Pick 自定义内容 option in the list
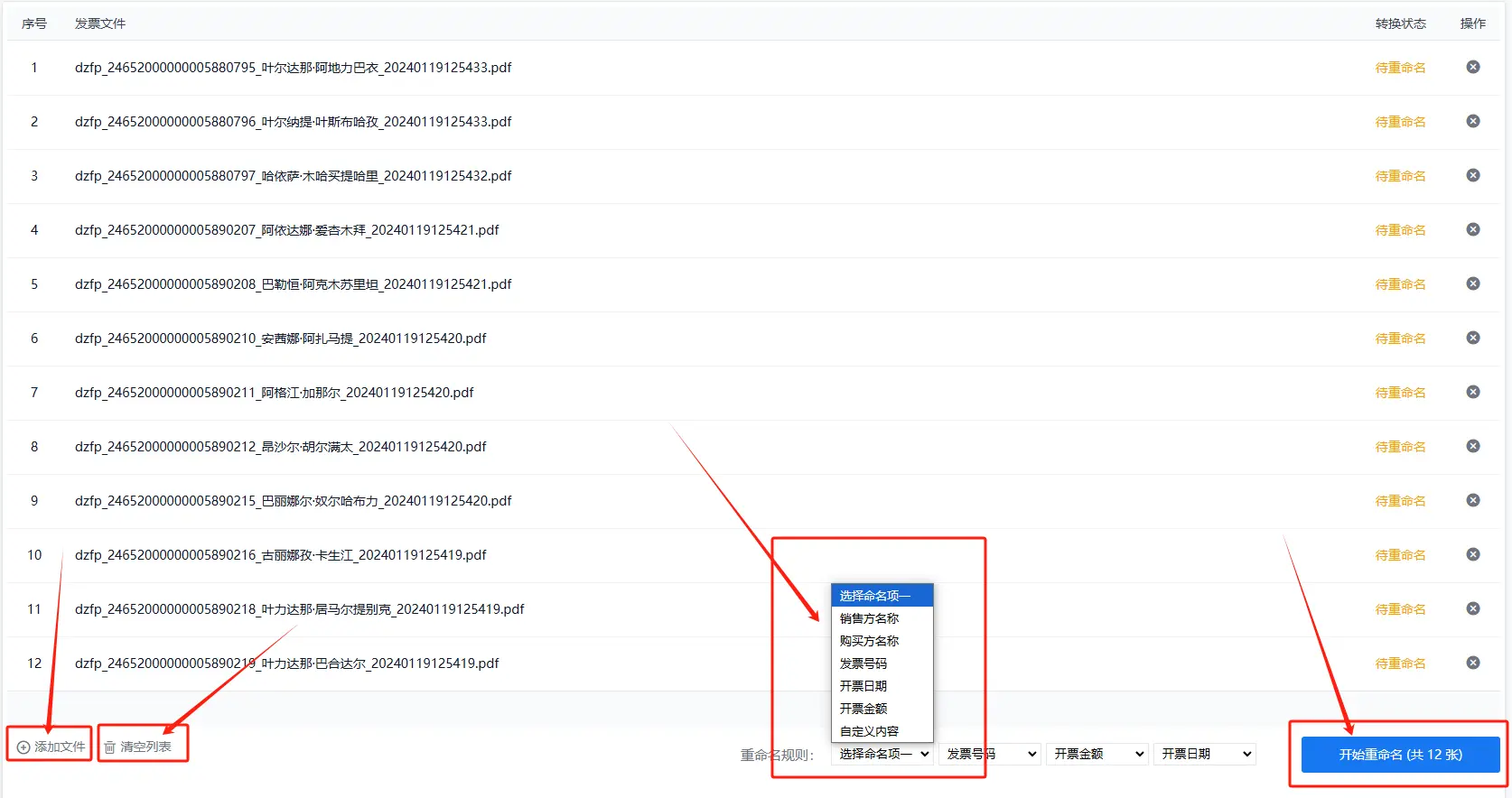 point(869,731)
